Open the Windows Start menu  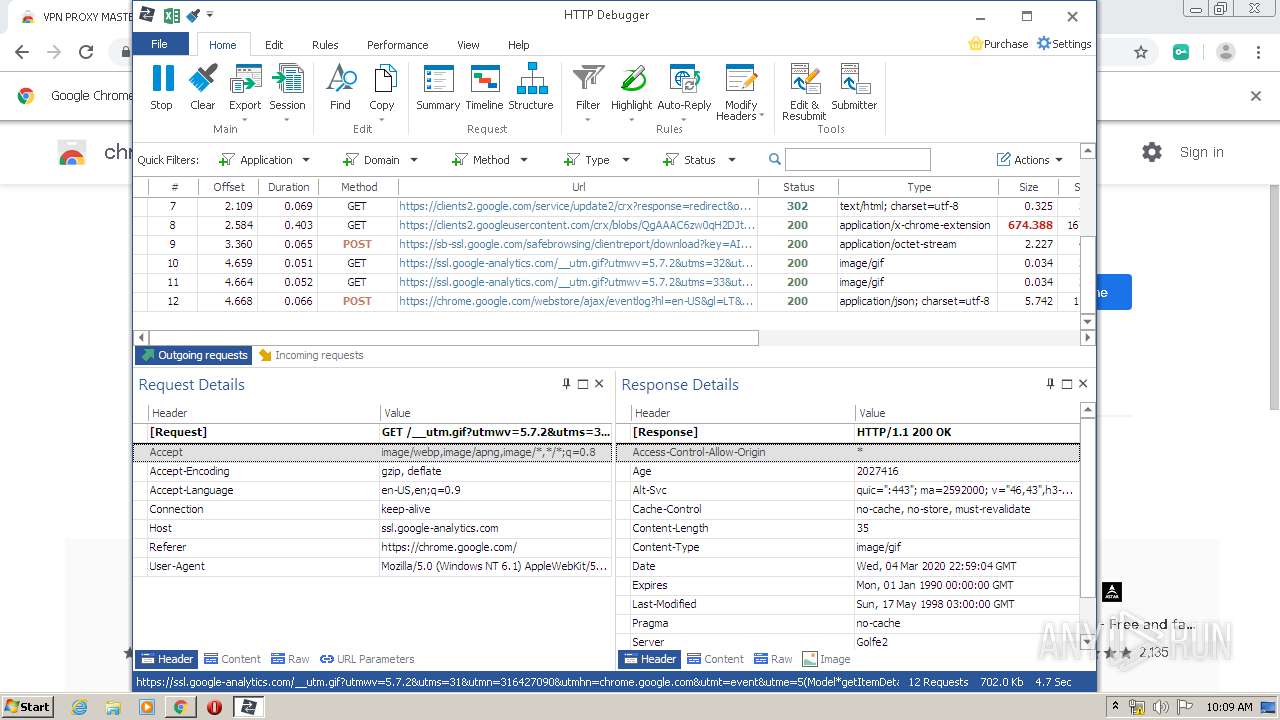click(x=27, y=707)
